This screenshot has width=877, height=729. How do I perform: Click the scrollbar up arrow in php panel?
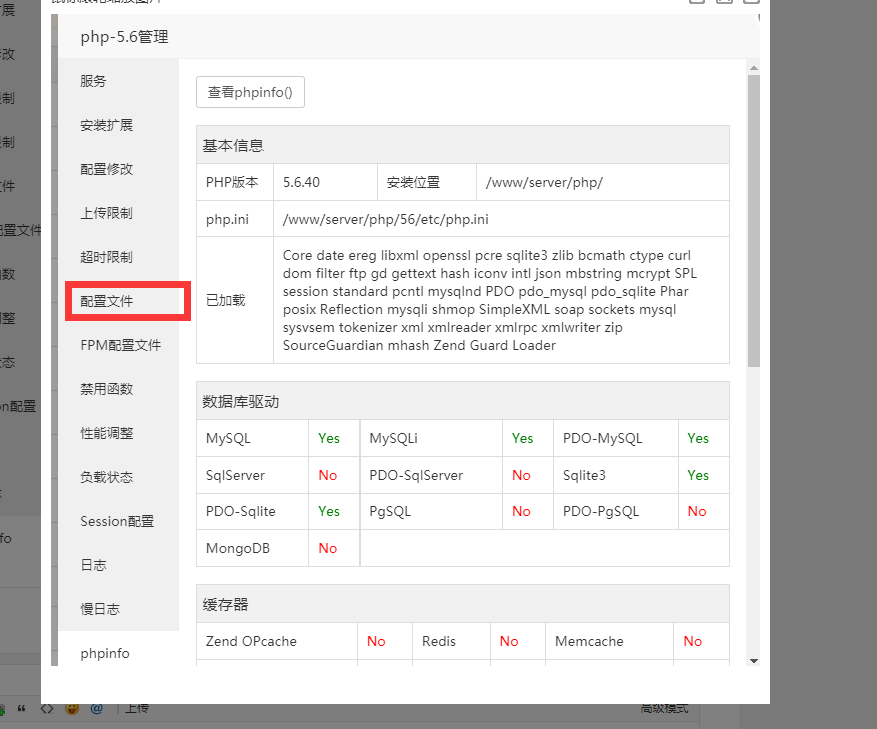753,68
